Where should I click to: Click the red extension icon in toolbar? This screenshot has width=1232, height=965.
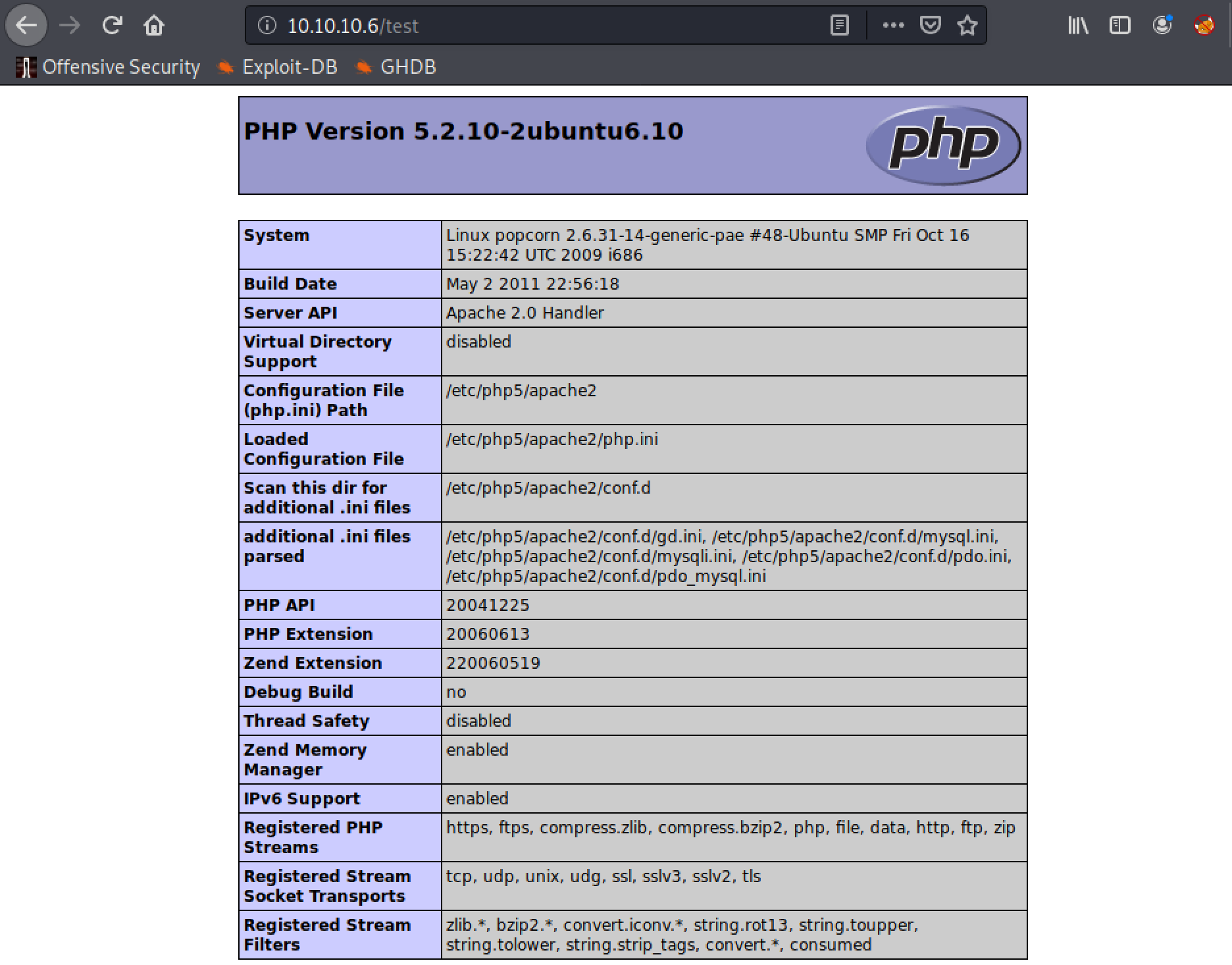coord(1204,26)
